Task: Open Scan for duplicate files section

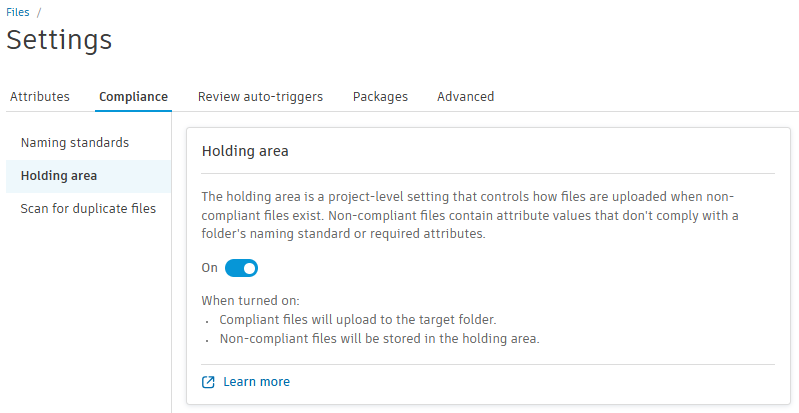Action: [x=88, y=209]
